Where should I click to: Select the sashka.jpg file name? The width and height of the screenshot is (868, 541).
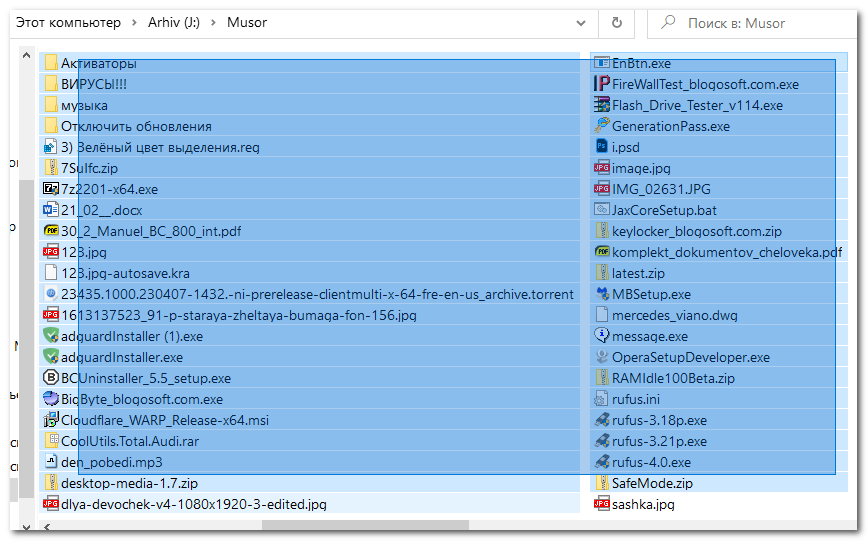[x=643, y=504]
